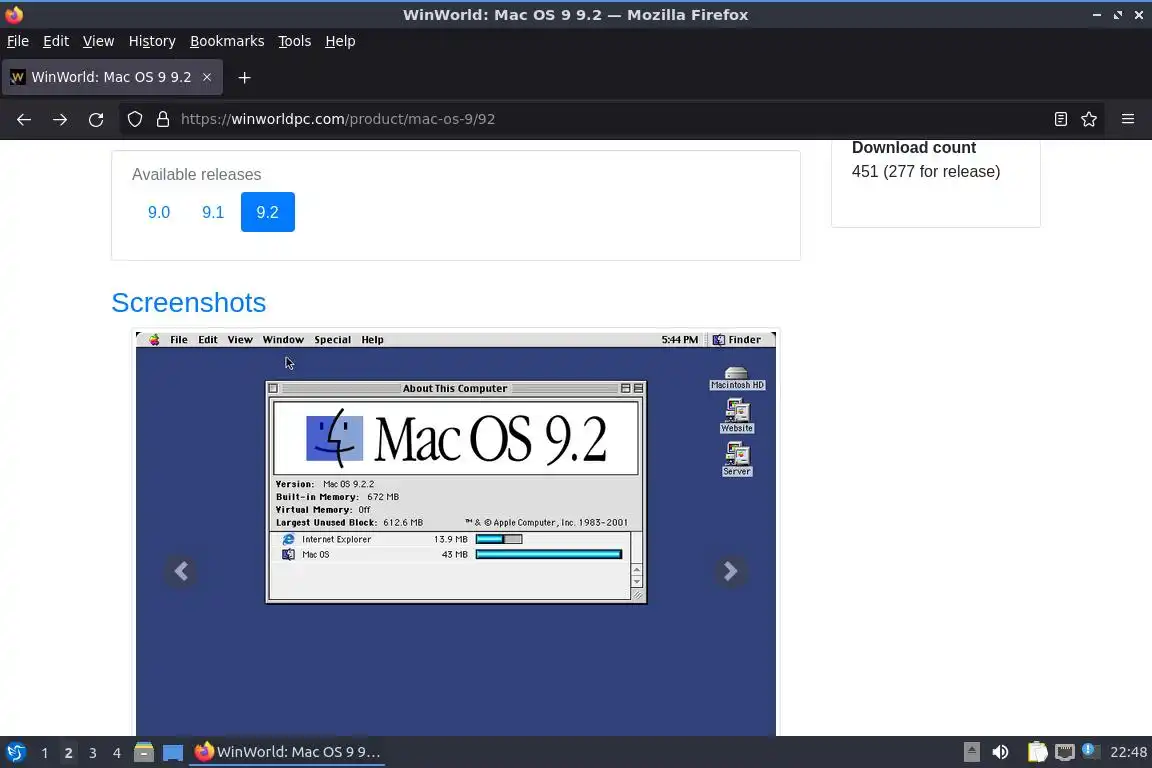Show the previous screenshot
The image size is (1152, 768).
coord(181,571)
